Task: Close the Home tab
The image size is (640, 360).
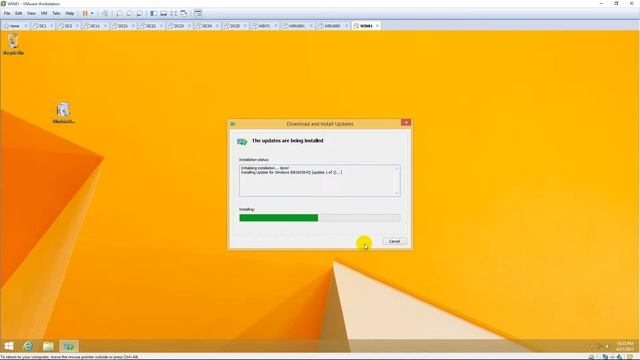Action: coord(26,26)
